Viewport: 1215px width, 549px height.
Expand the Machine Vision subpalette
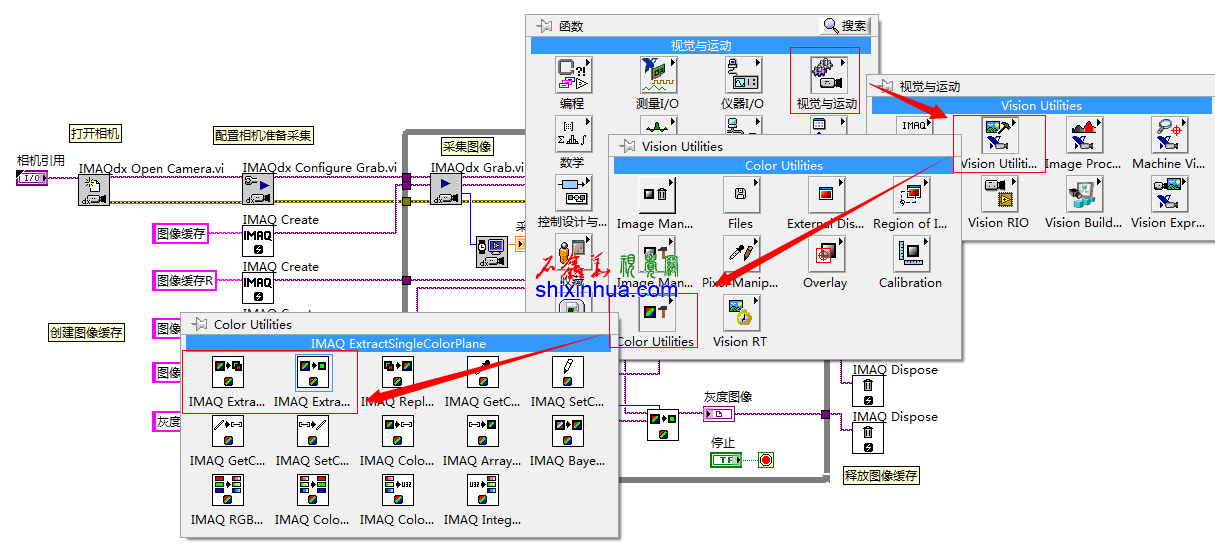pos(1168,135)
